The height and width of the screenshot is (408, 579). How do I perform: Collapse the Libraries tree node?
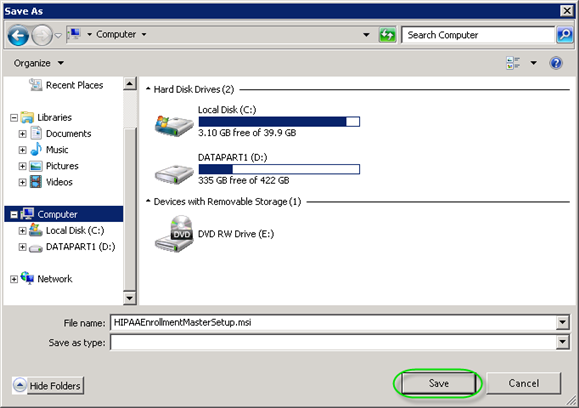[x=14, y=118]
